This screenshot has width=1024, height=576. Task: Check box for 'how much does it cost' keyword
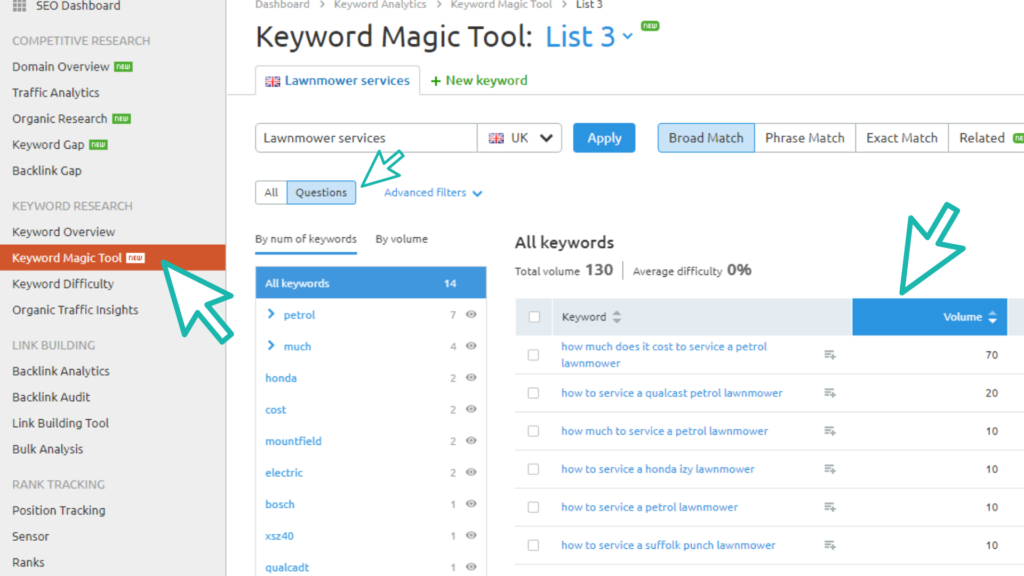click(x=534, y=355)
